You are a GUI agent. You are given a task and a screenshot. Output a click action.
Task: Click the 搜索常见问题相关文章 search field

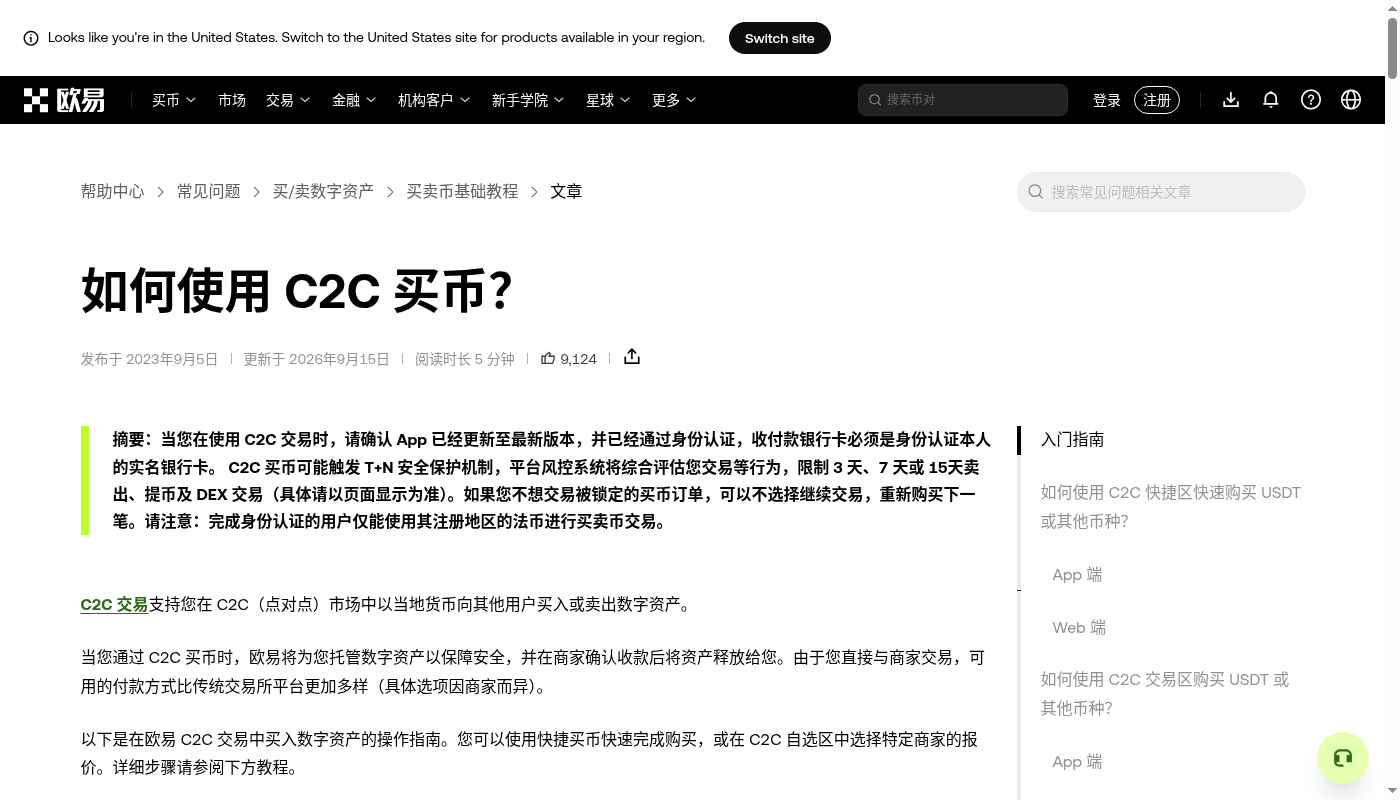[x=1161, y=192]
